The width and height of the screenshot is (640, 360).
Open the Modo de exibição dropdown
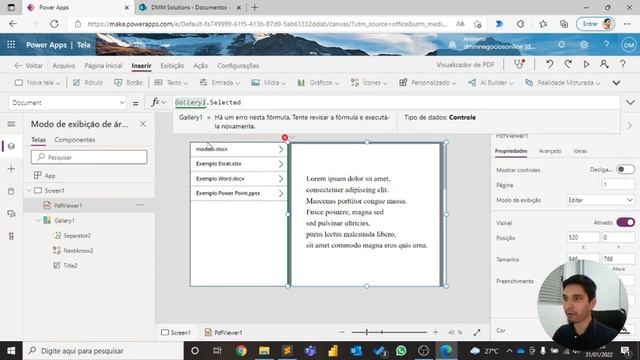coord(600,200)
